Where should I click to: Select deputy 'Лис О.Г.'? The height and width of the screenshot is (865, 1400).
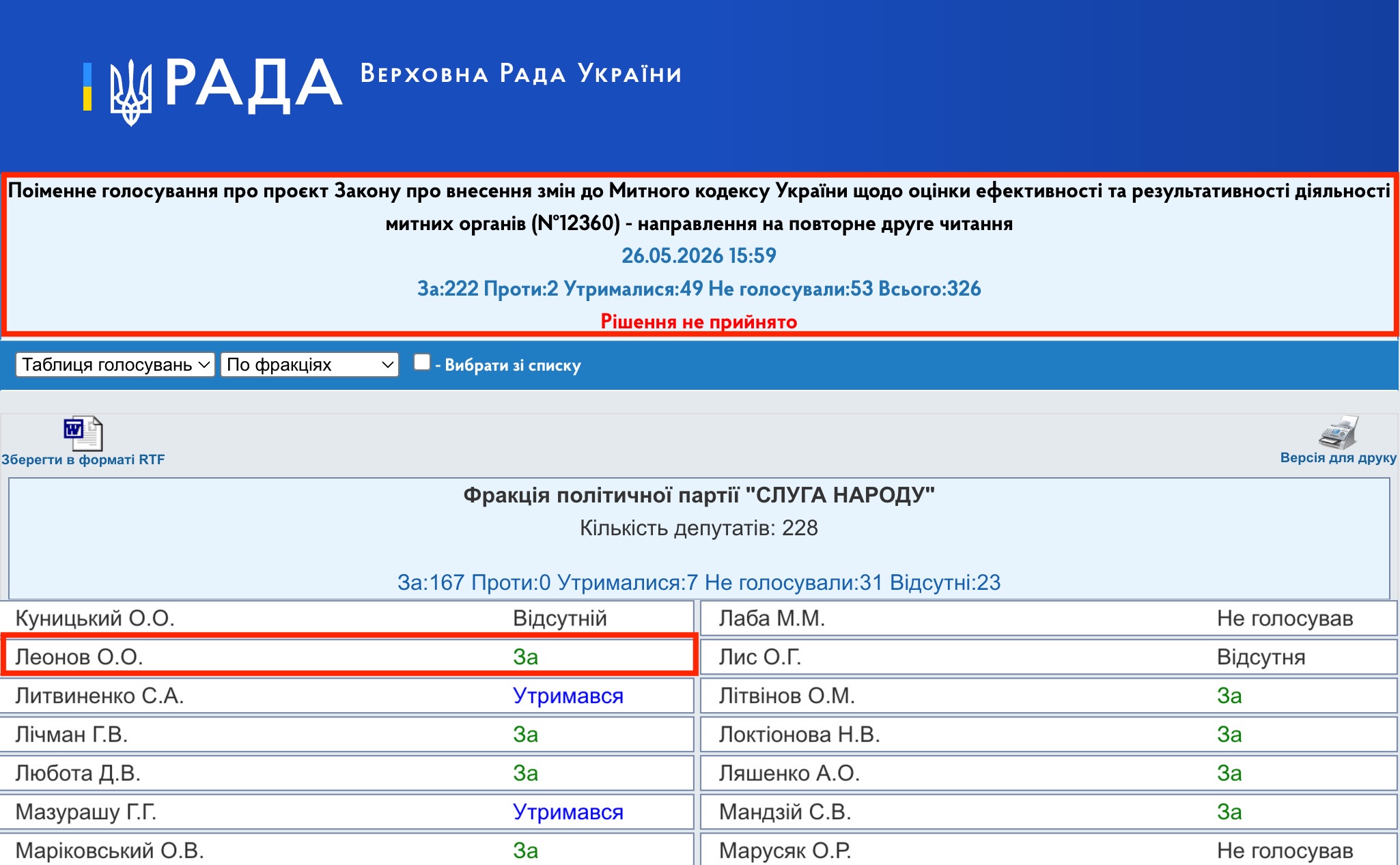click(x=760, y=657)
